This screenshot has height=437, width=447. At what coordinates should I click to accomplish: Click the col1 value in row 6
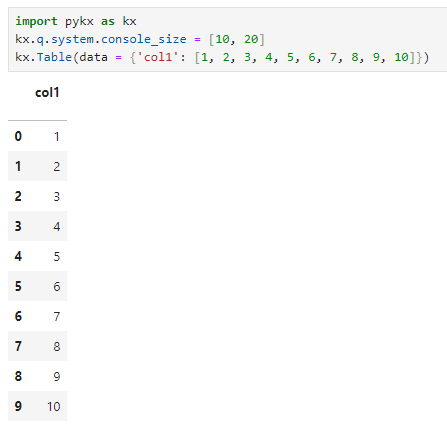click(x=57, y=316)
